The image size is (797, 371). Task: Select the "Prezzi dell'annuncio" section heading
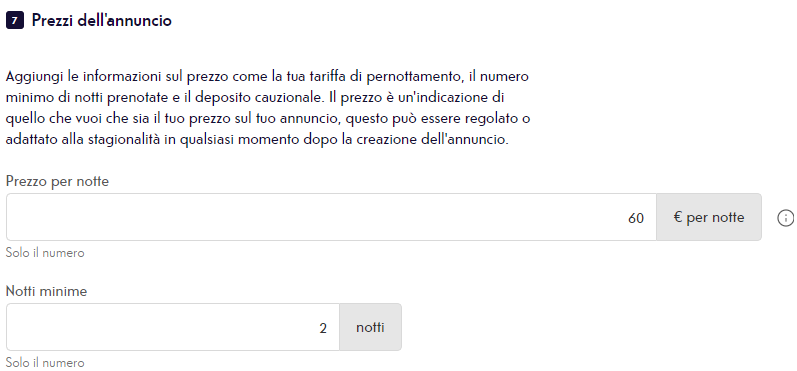click(102, 21)
